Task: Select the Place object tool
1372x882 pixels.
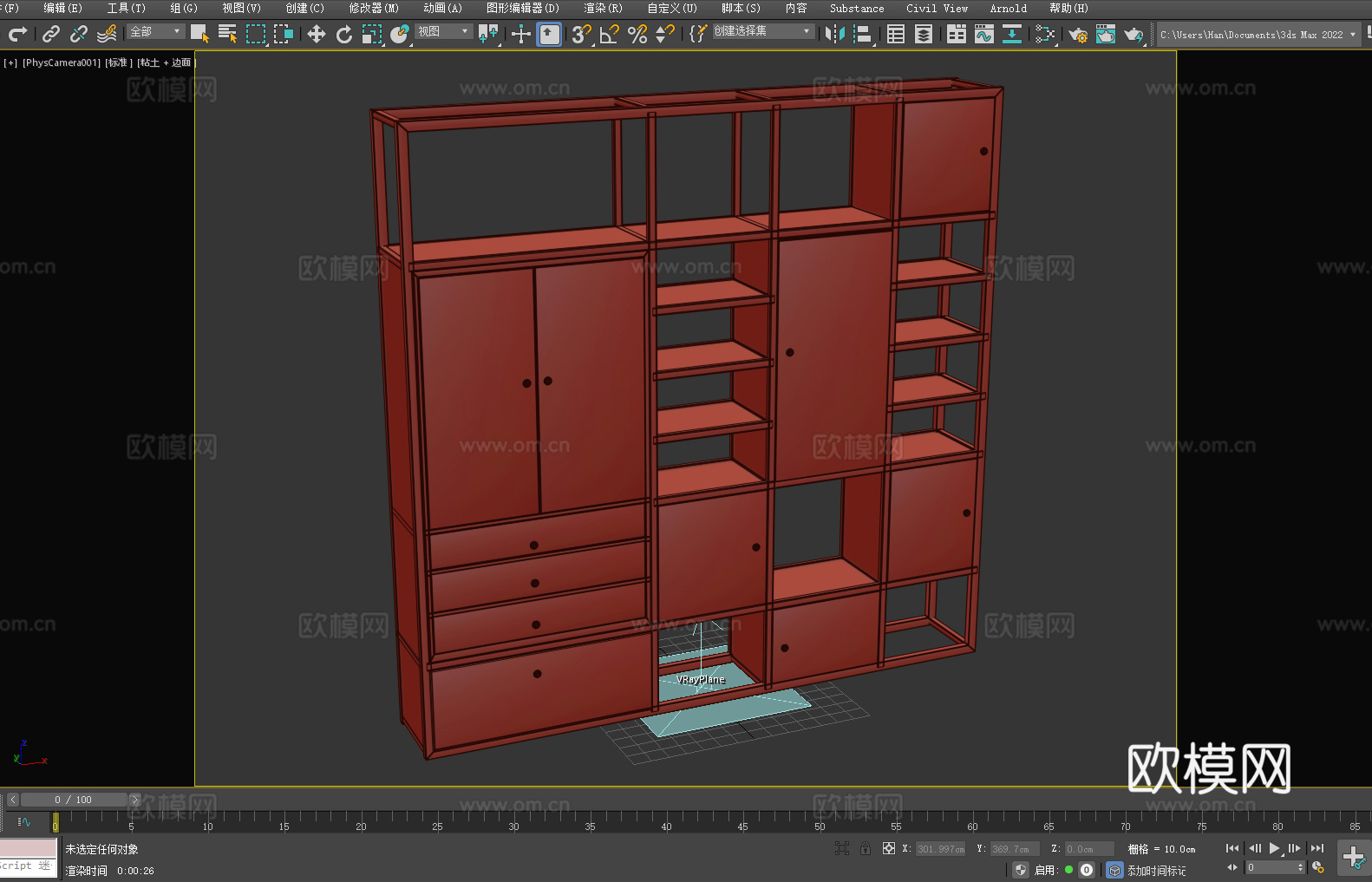Action: click(x=400, y=34)
